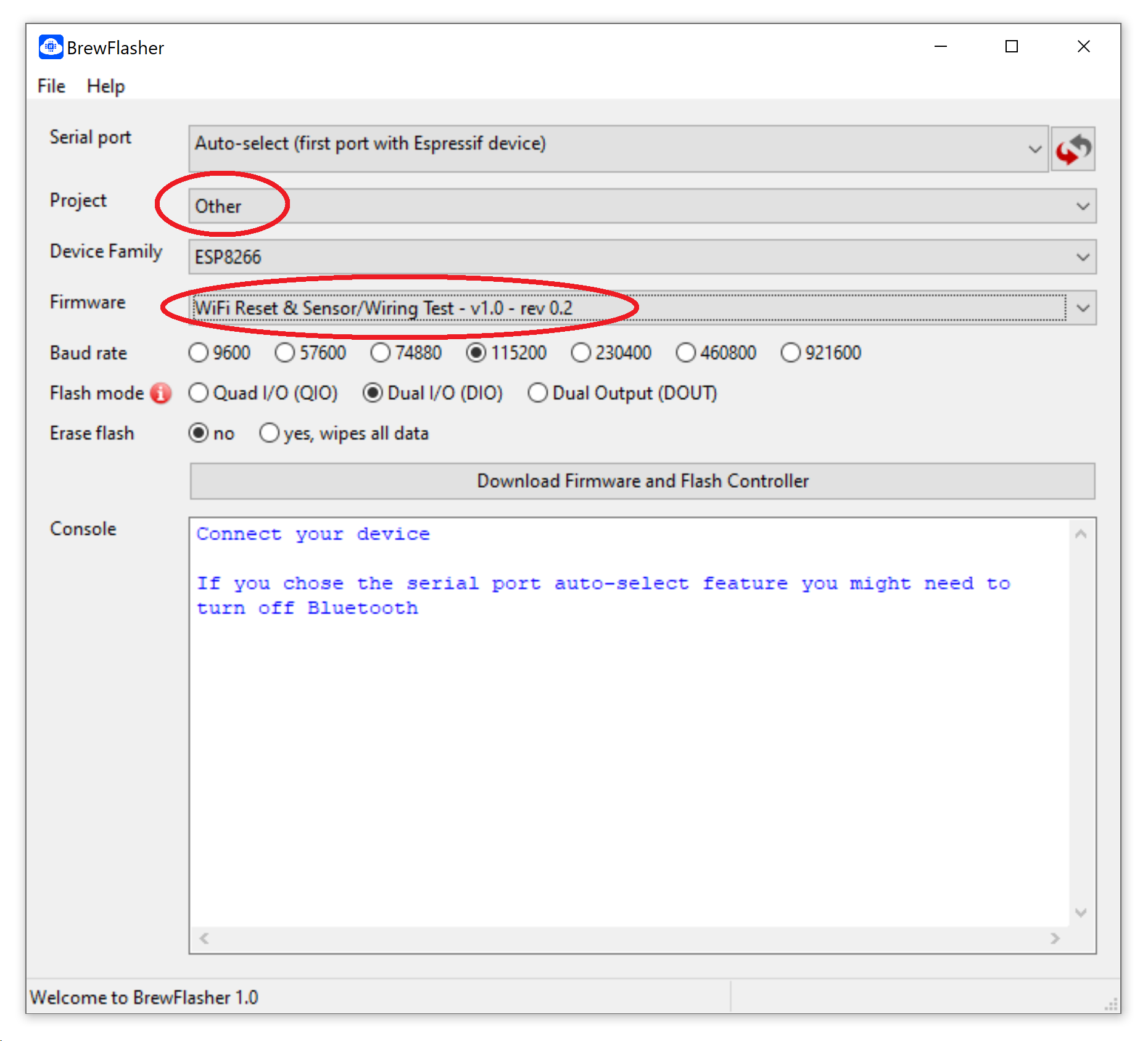This screenshot has height=1041, width=1148.
Task: Open the File menu
Action: click(51, 86)
